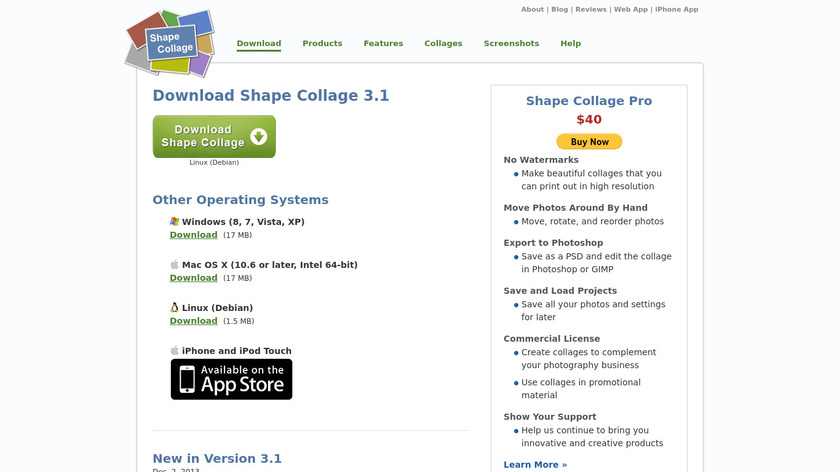Viewport: 840px width, 472px height.
Task: Click the green Download Shape Collage button
Action: pyautogui.click(x=214, y=136)
